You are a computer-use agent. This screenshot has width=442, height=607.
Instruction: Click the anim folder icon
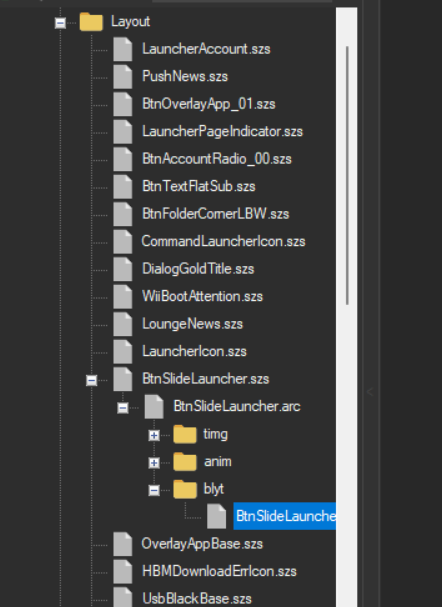point(185,461)
